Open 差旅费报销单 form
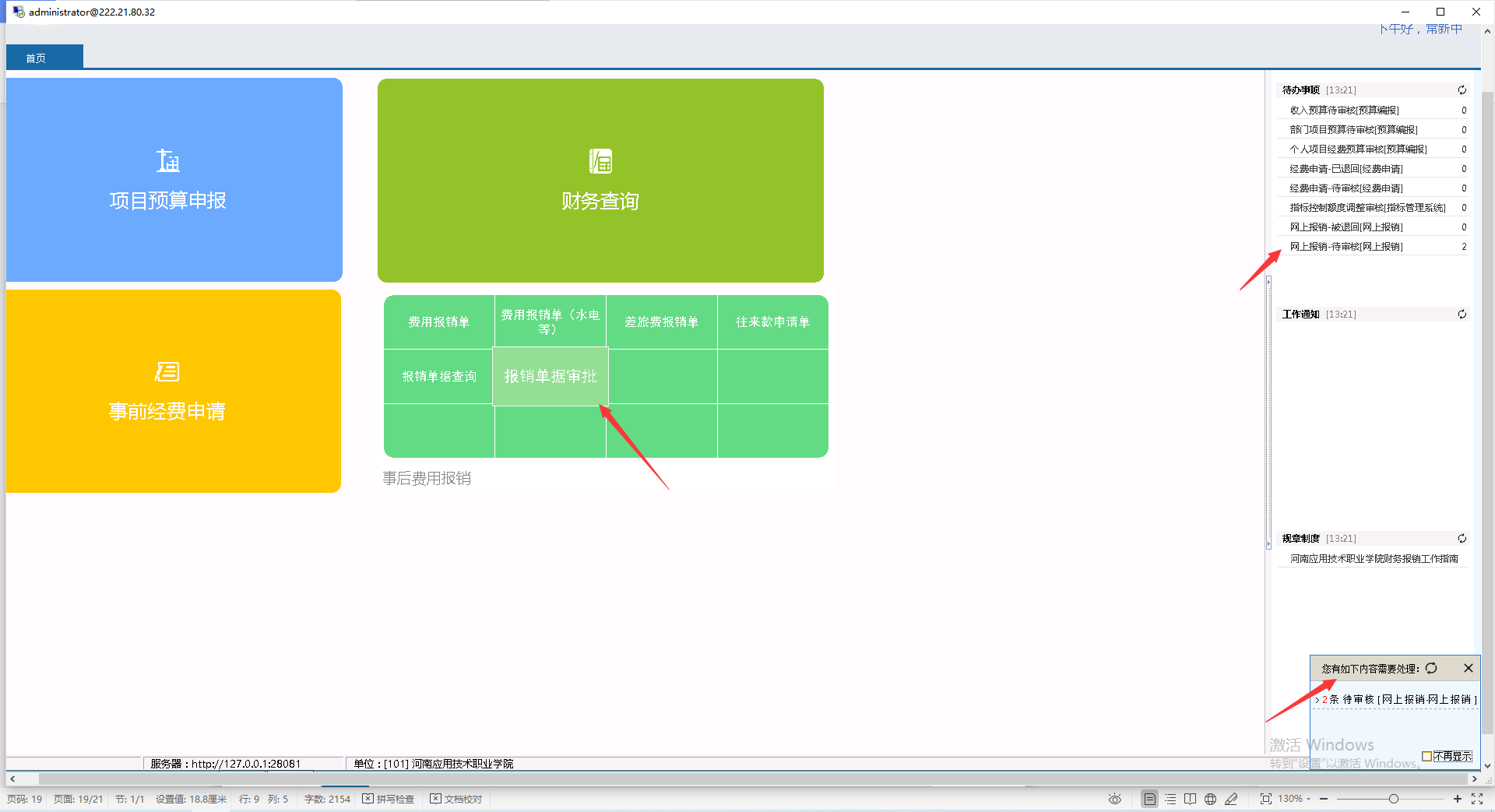Screen dimensions: 1495x812 click(x=662, y=322)
